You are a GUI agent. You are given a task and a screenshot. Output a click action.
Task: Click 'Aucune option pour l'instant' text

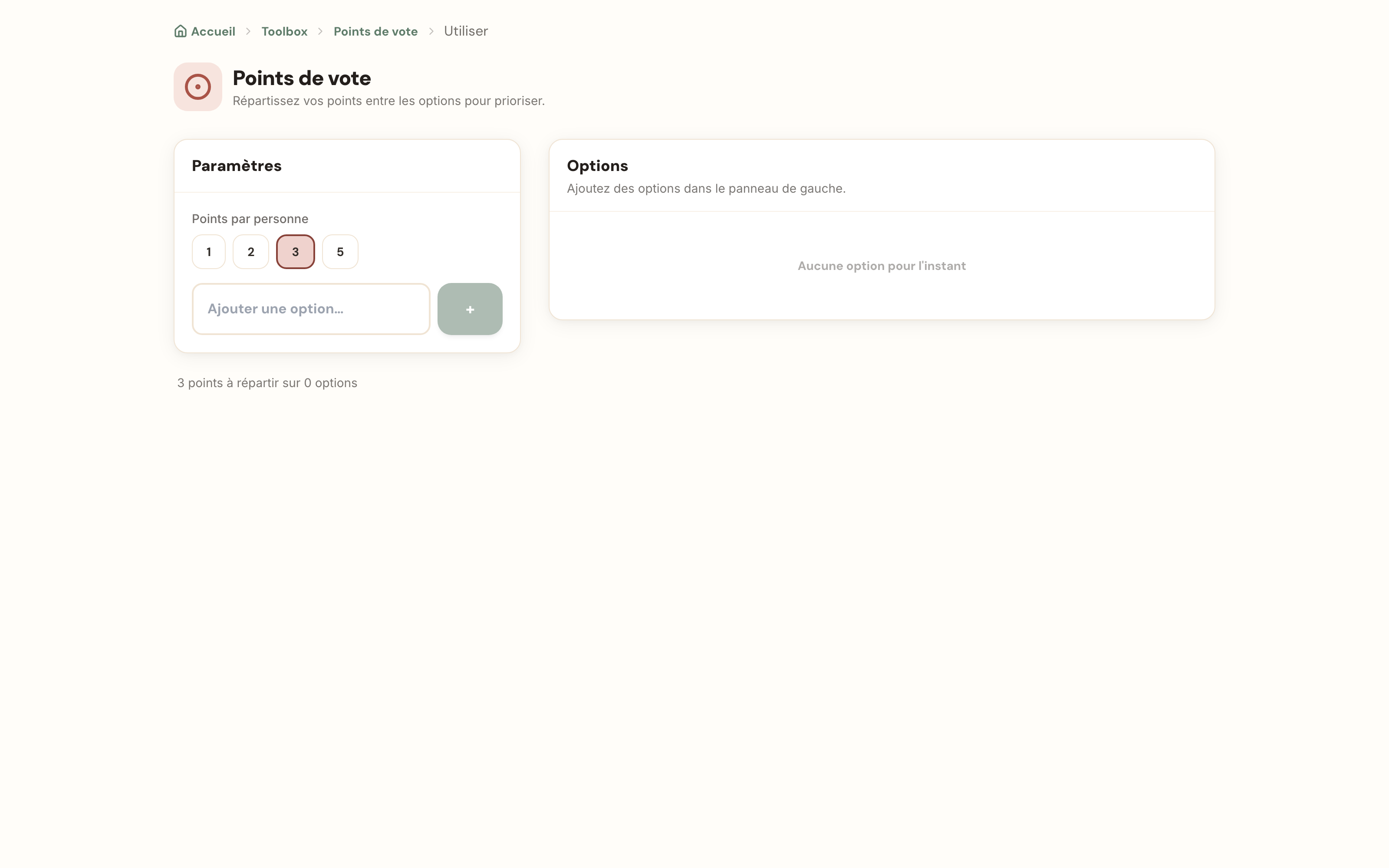[x=882, y=266]
